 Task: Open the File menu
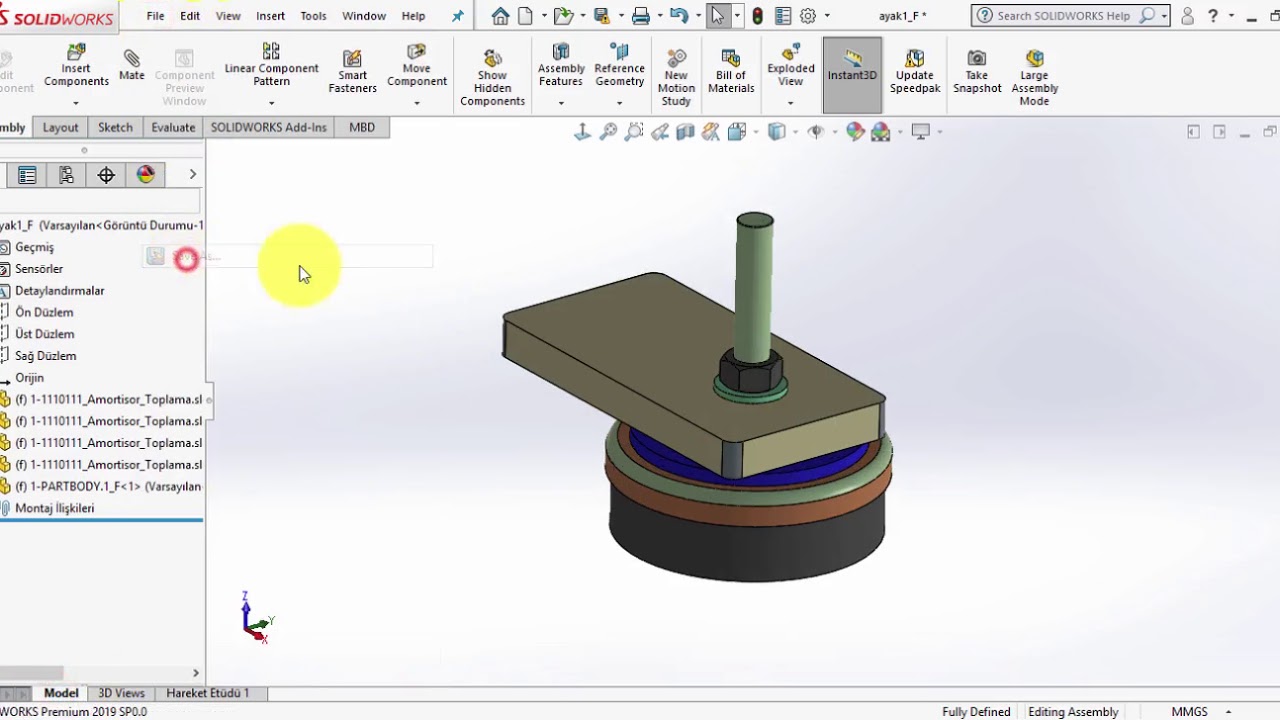155,16
